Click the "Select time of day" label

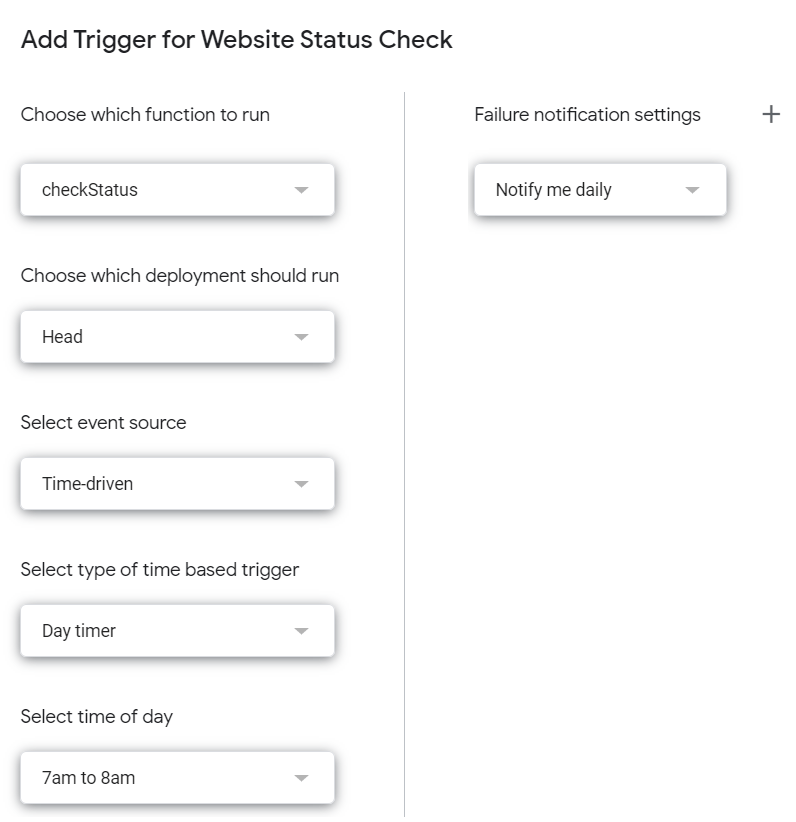97,717
